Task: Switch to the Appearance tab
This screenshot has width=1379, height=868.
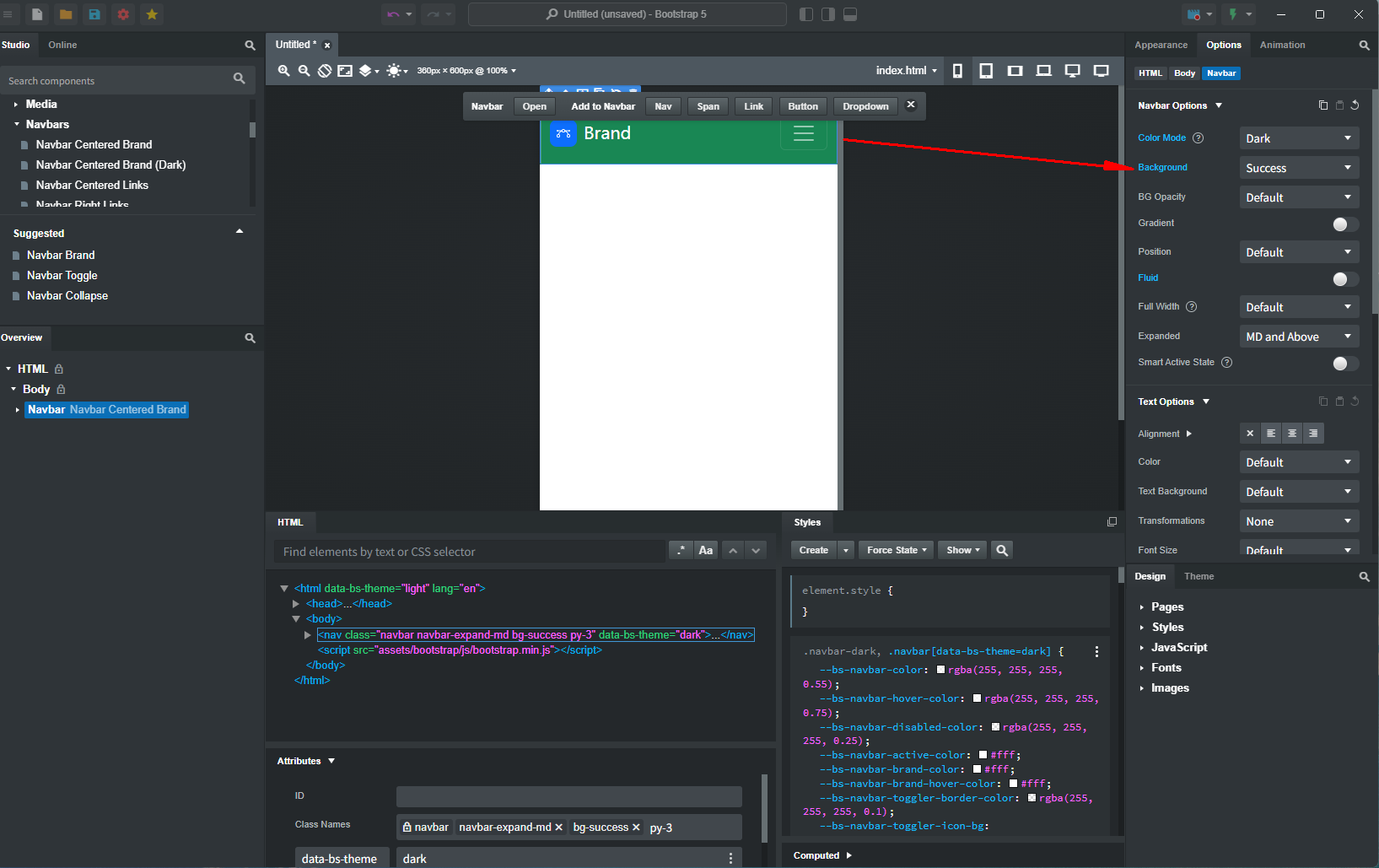Action: click(1161, 45)
